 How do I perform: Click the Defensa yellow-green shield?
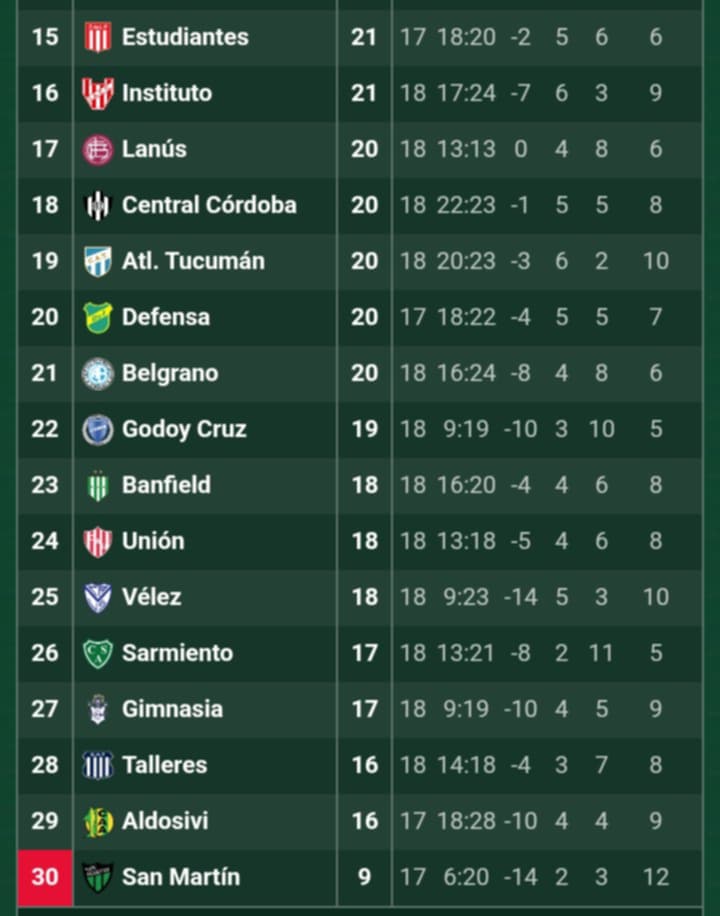pyautogui.click(x=97, y=317)
